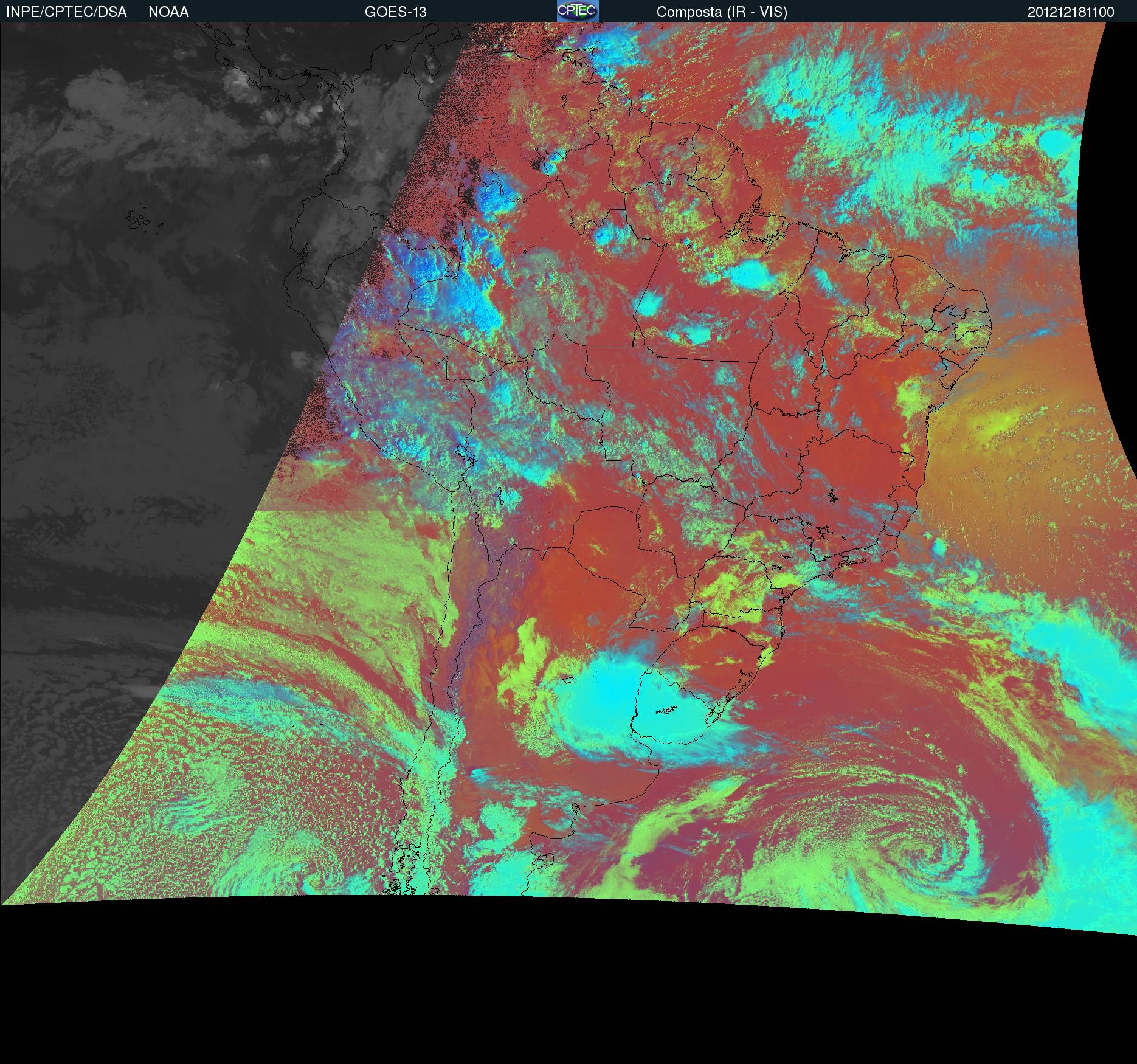Click the GOES-13 satellite label
1137x1064 pixels.
(x=395, y=12)
